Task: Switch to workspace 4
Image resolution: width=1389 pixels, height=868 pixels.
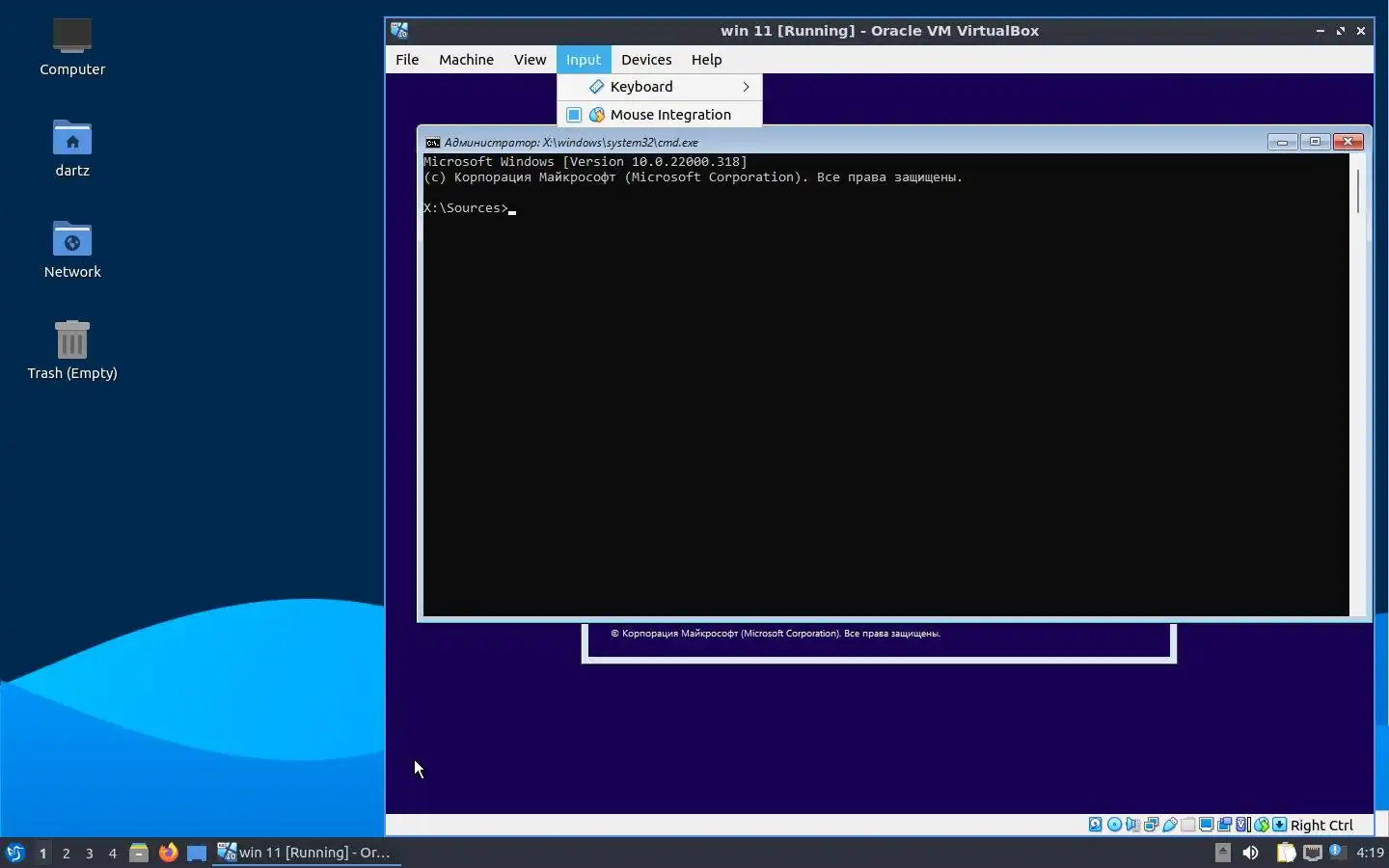Action: 112,853
